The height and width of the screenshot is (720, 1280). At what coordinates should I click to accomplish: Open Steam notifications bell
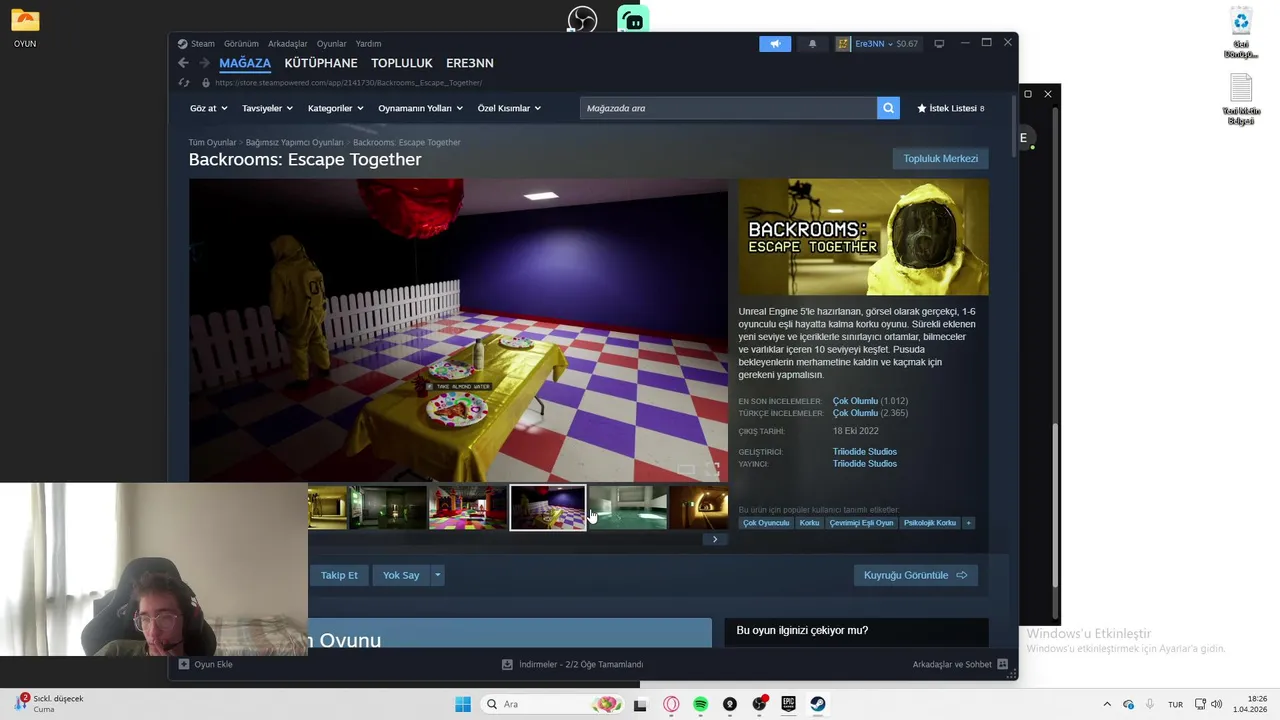pos(812,44)
